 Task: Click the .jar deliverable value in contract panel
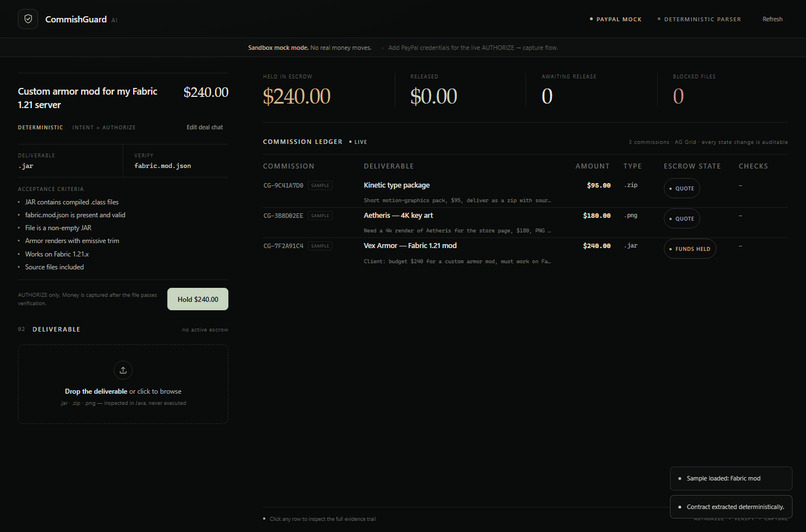coord(25,166)
